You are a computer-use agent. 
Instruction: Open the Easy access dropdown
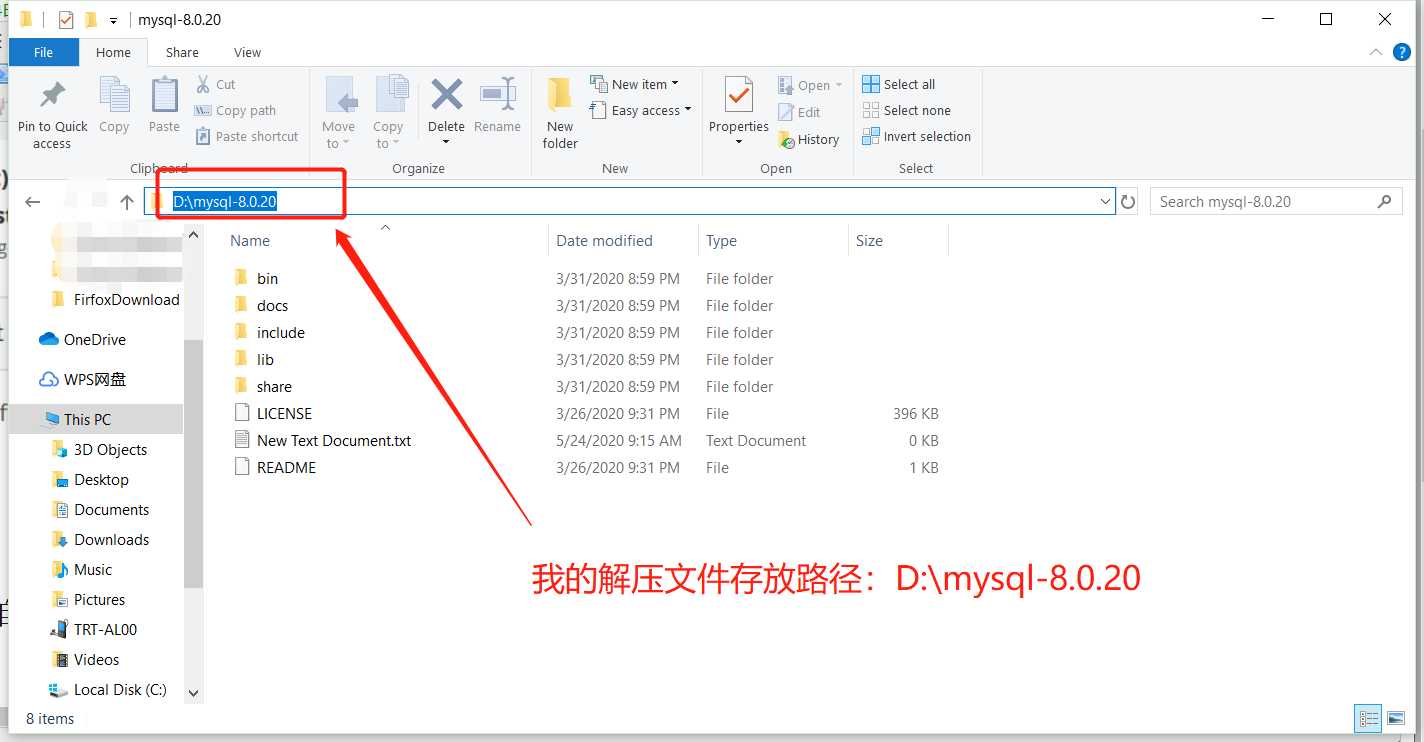(x=641, y=110)
